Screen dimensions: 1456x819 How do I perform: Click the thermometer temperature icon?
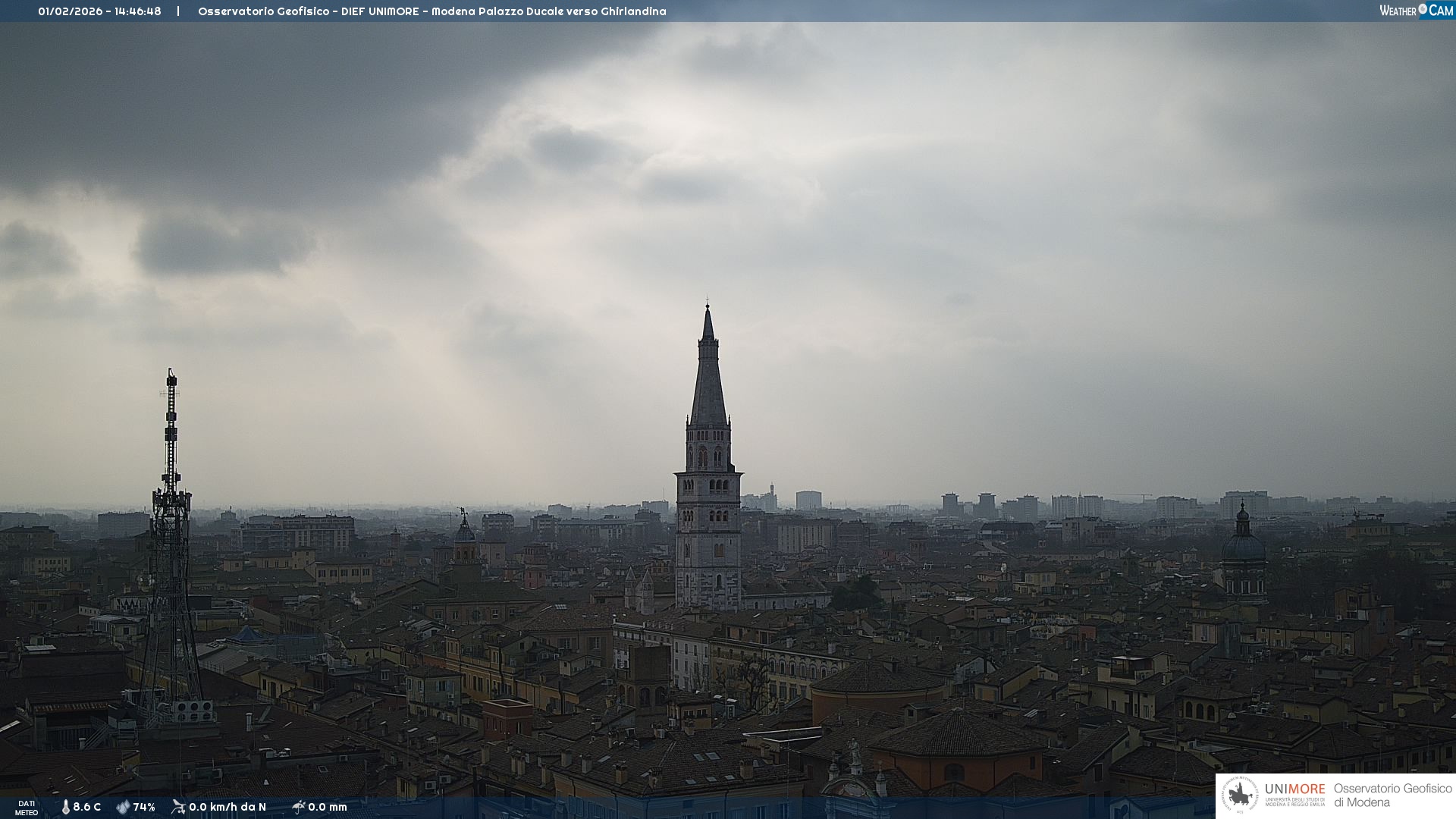[x=65, y=807]
